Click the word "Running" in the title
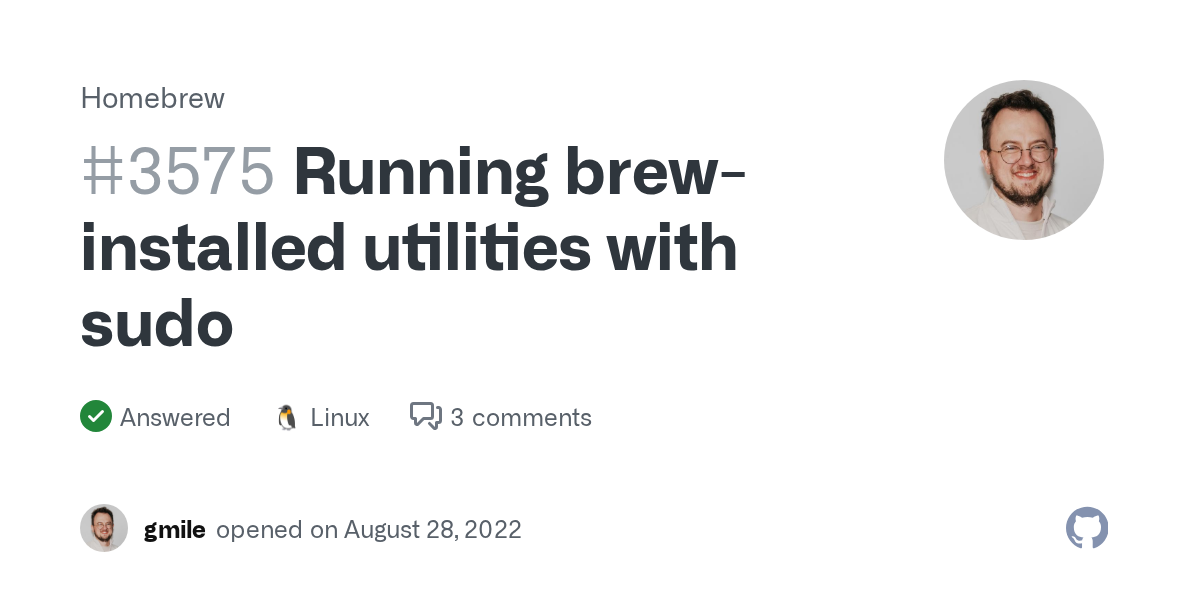The height and width of the screenshot is (600, 1200). coord(420,171)
